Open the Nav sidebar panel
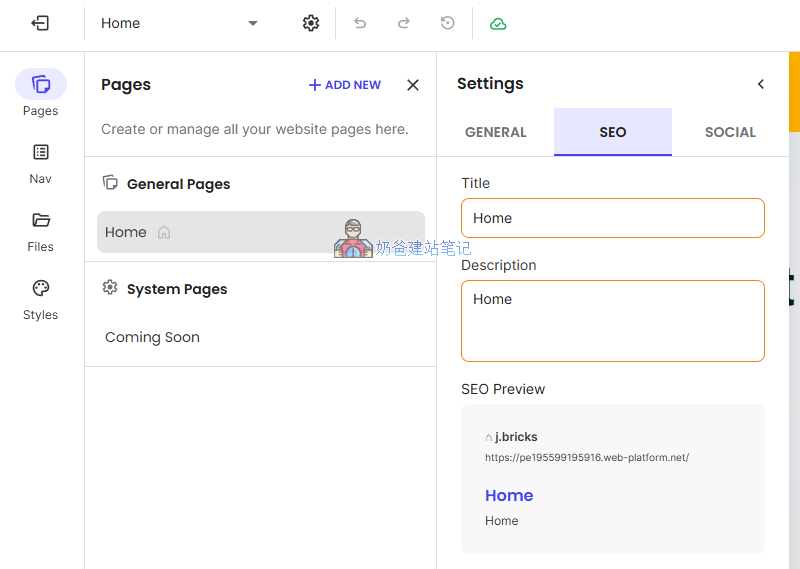The width and height of the screenshot is (800, 569). tap(41, 162)
